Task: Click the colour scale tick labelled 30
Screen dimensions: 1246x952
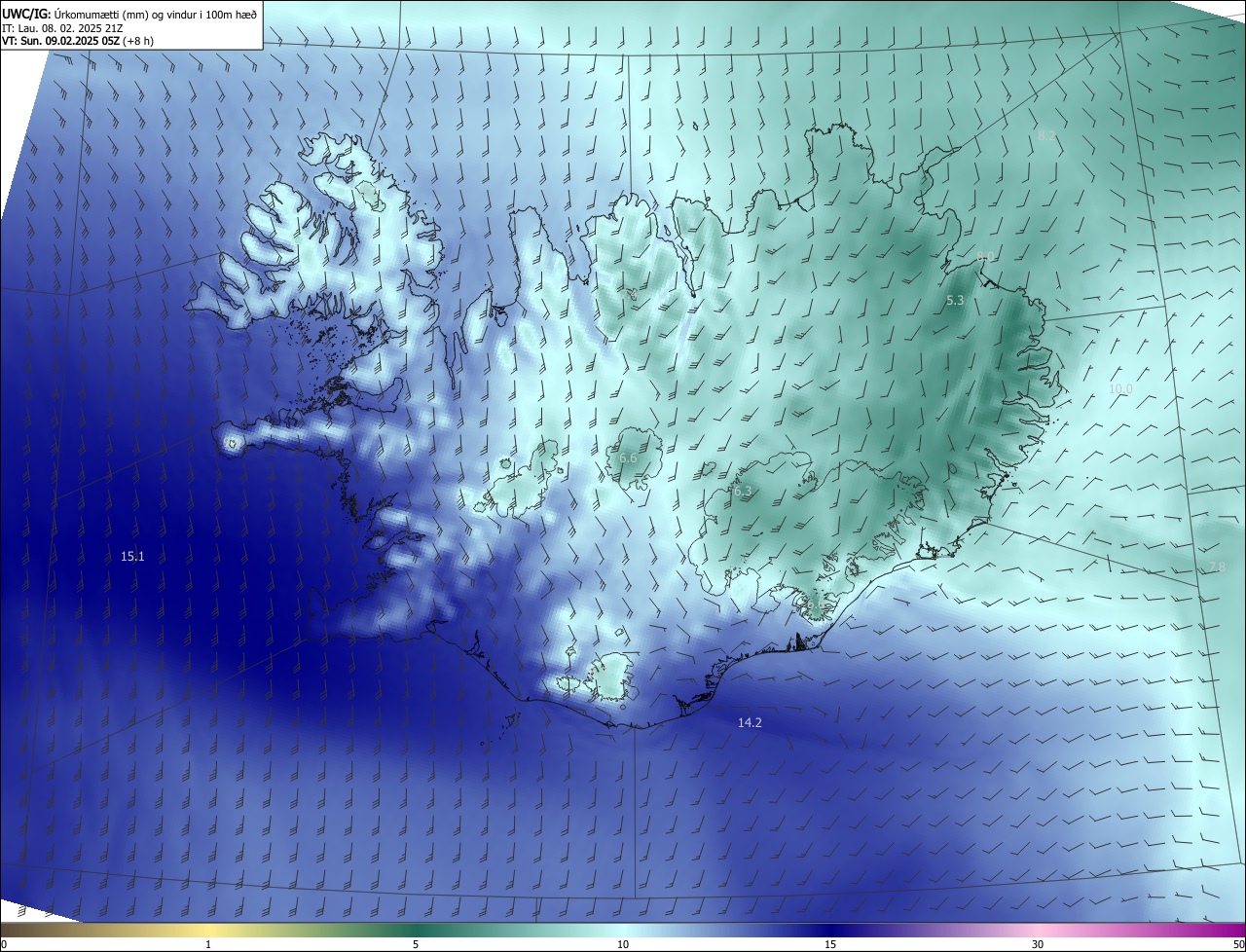Action: coord(1038,944)
